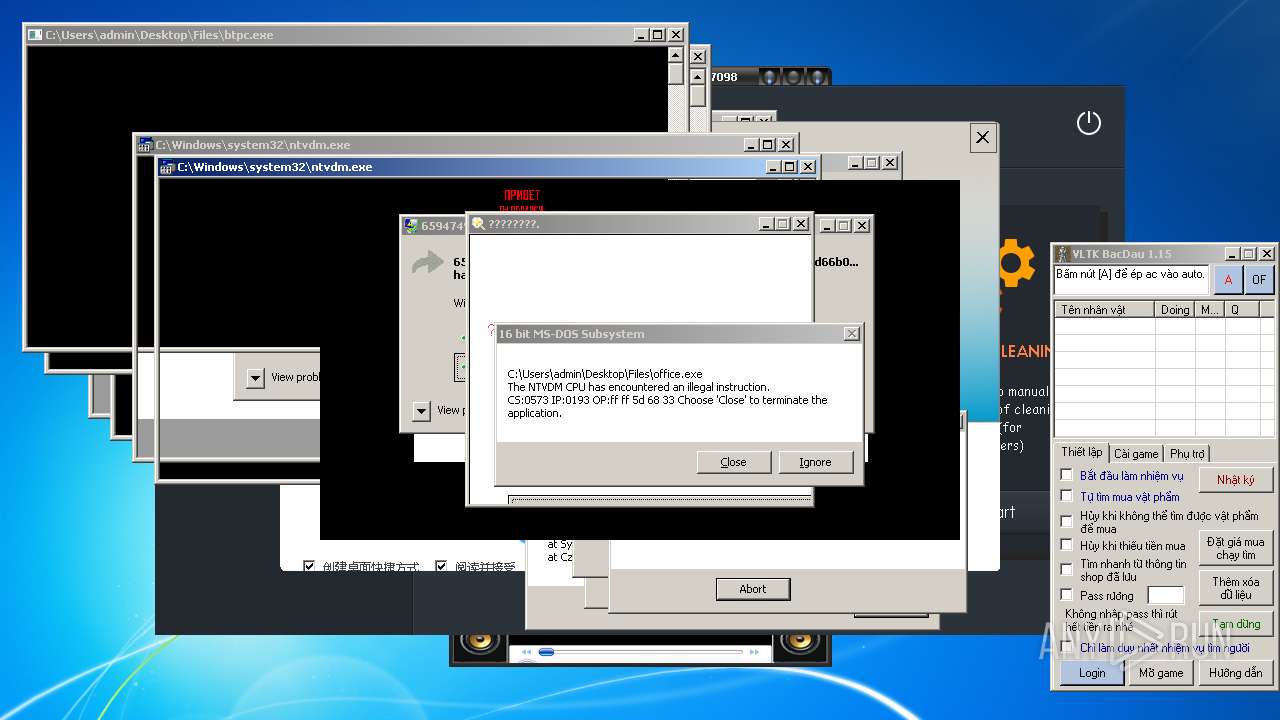Click the rewind arrows on the media player

(526, 652)
